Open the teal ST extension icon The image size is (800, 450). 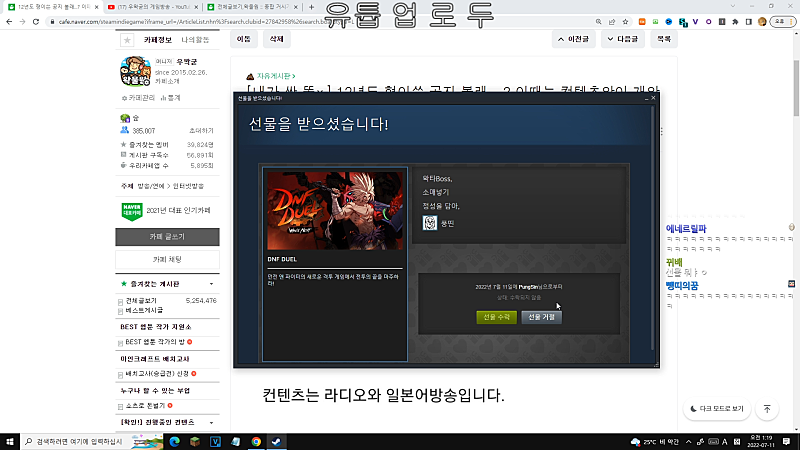pyautogui.click(x=683, y=22)
